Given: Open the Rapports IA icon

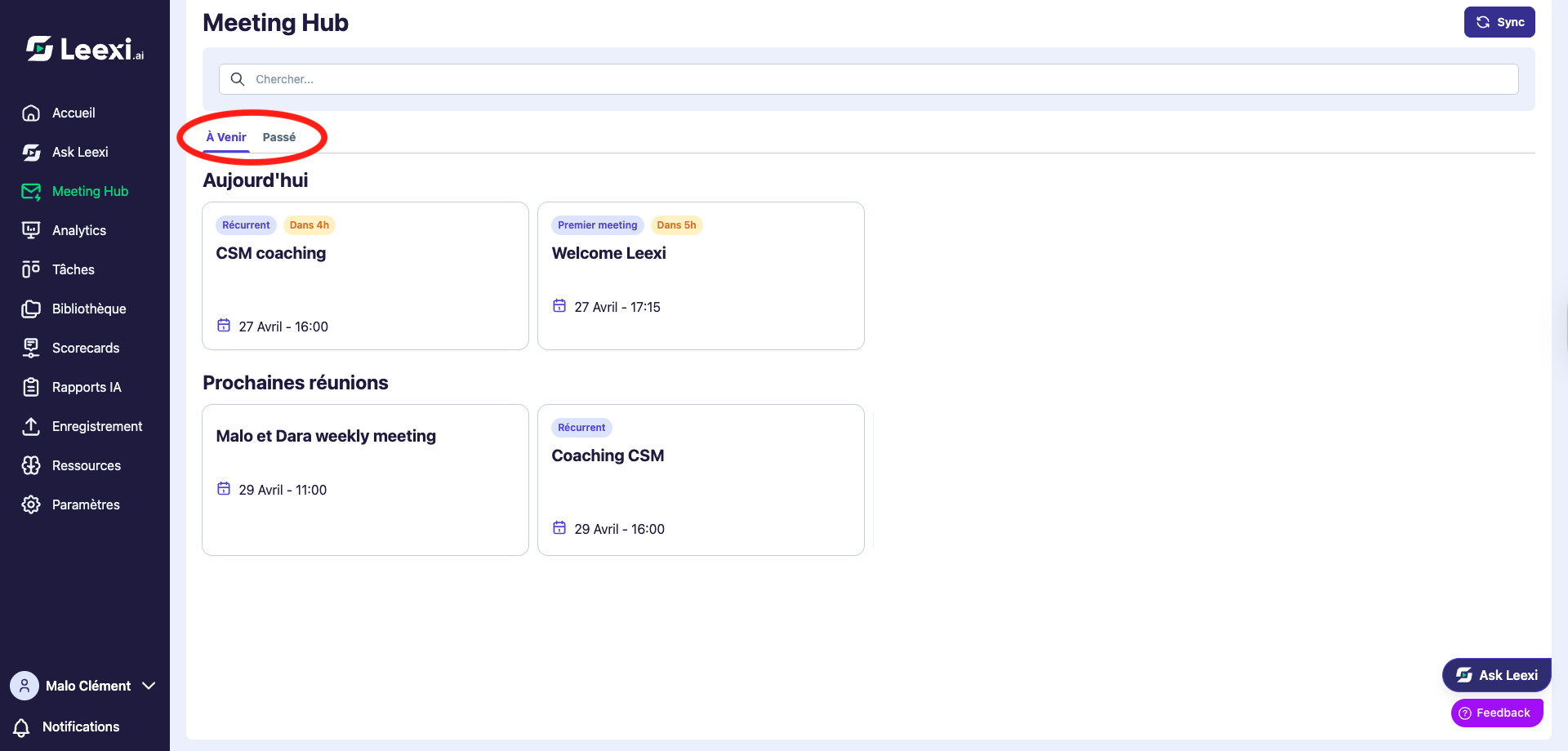Looking at the screenshot, I should click(x=31, y=387).
